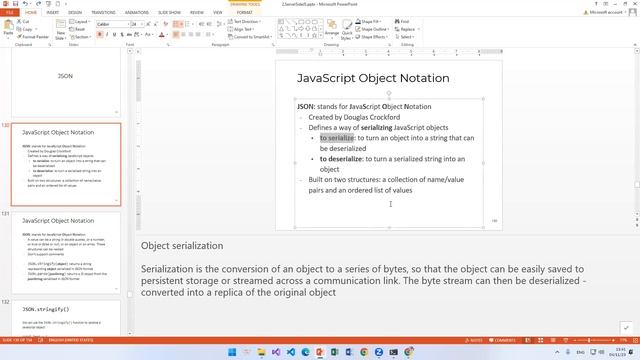Toggle bulleted list

coord(176,24)
